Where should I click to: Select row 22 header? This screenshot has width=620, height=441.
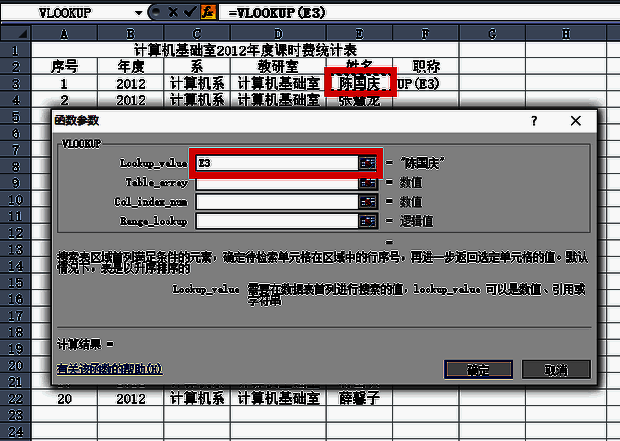click(15, 398)
